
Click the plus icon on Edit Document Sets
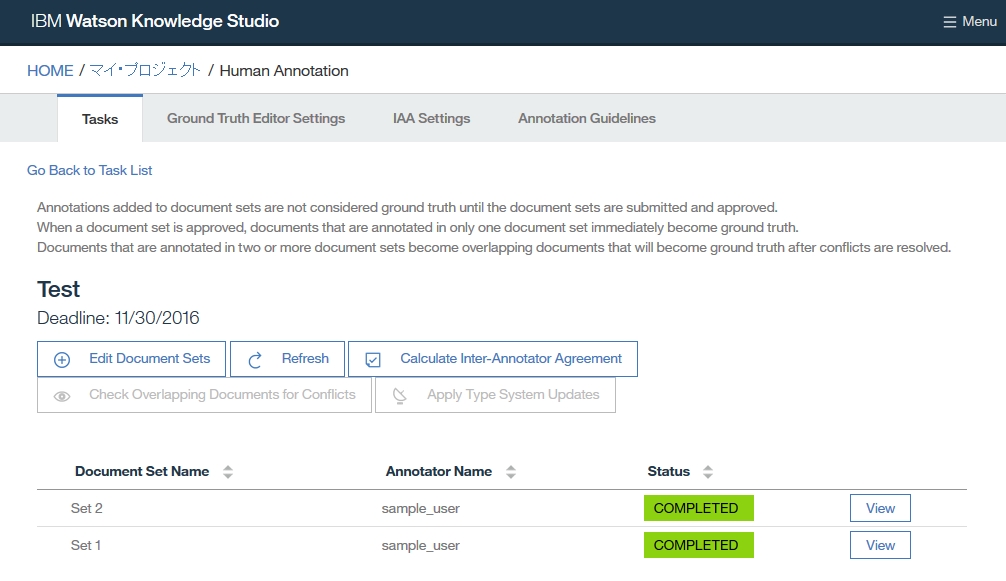point(62,360)
